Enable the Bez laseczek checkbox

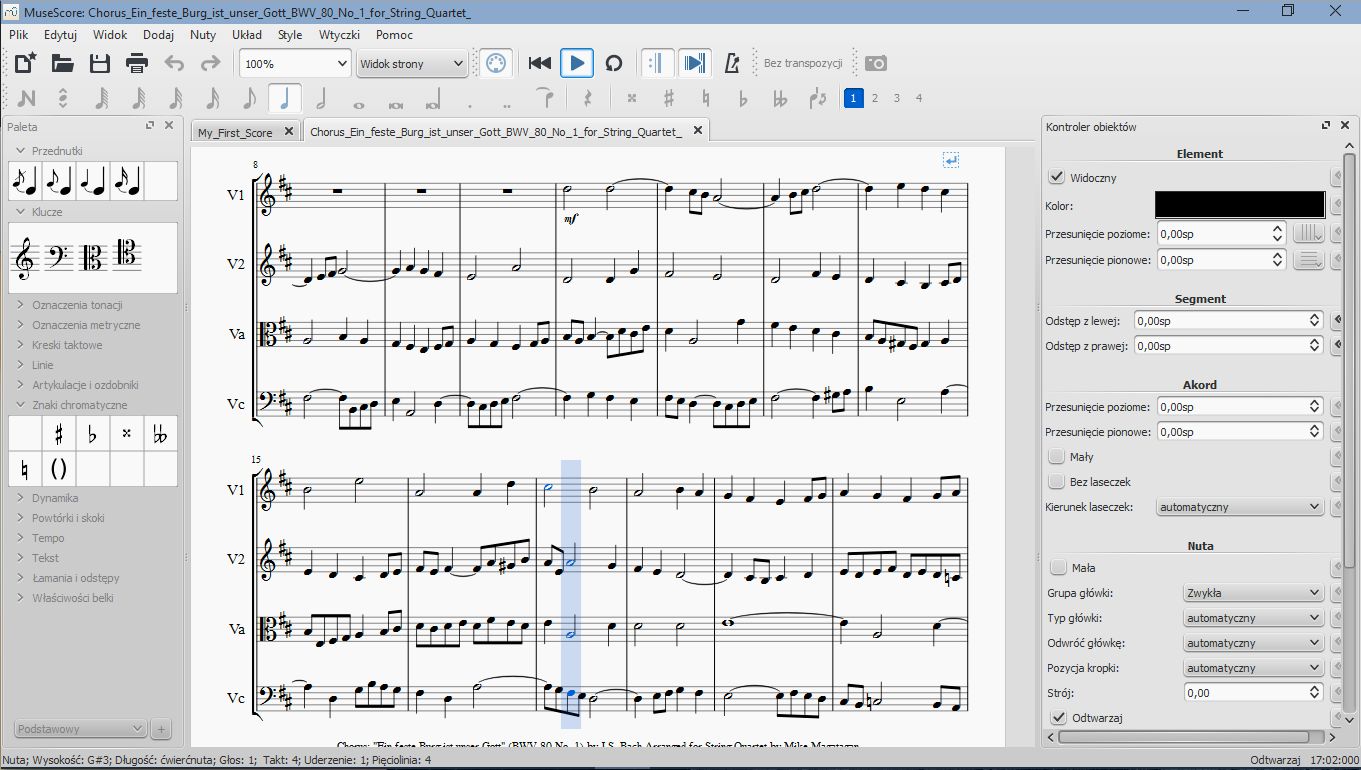1056,482
